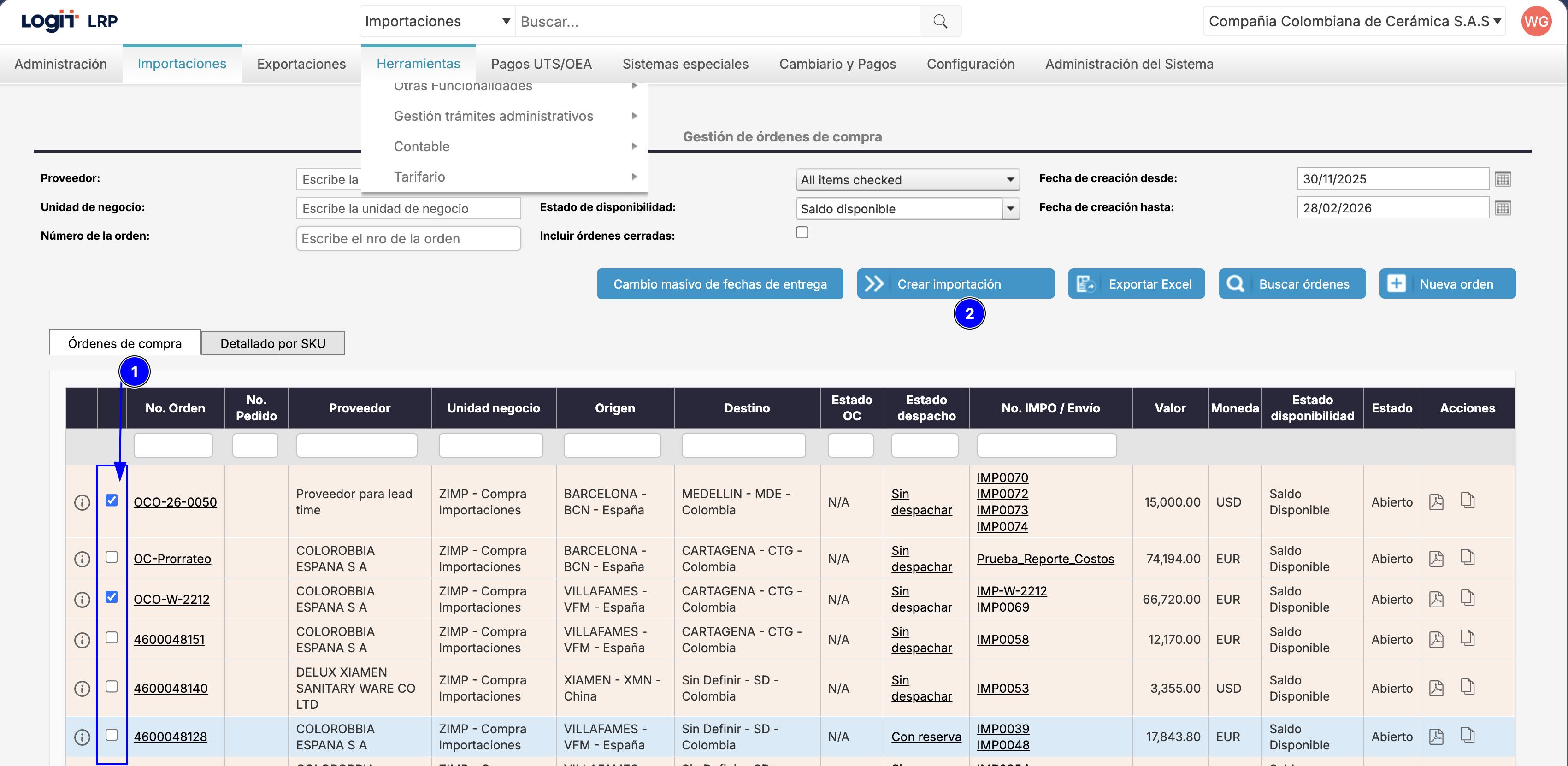Enable Incluir órdenes cerradas checkbox
This screenshot has height=766, width=1568.
[x=802, y=233]
